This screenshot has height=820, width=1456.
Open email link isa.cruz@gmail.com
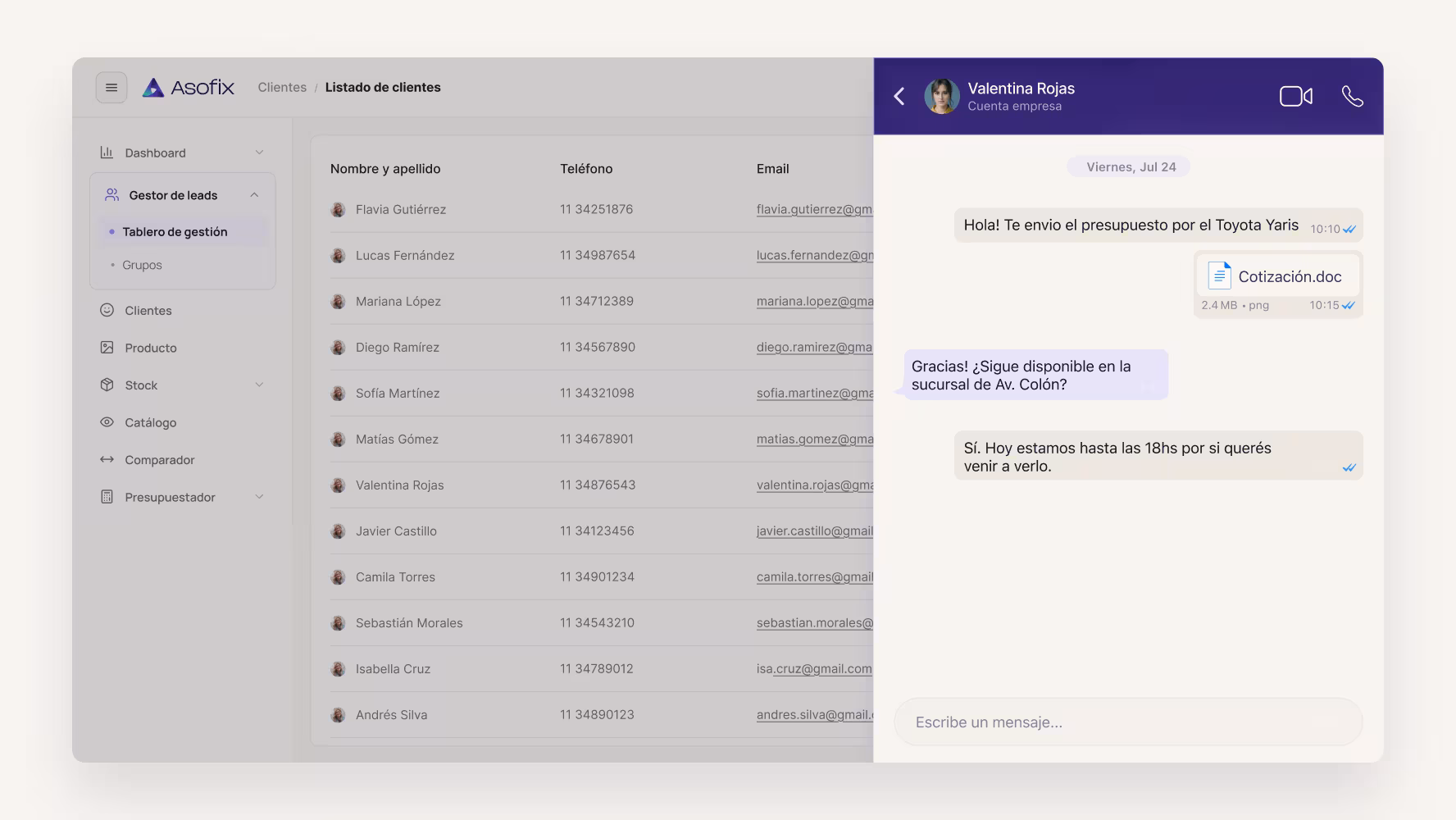814,669
